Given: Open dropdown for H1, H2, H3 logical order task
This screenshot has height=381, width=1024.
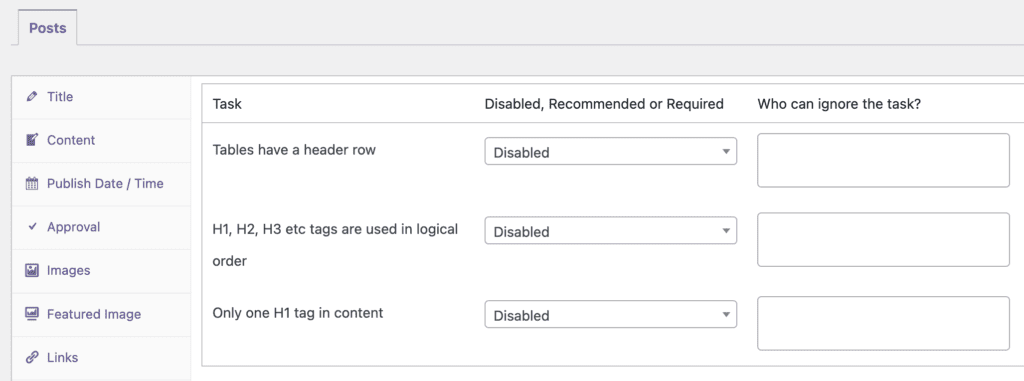Looking at the screenshot, I should (x=611, y=231).
